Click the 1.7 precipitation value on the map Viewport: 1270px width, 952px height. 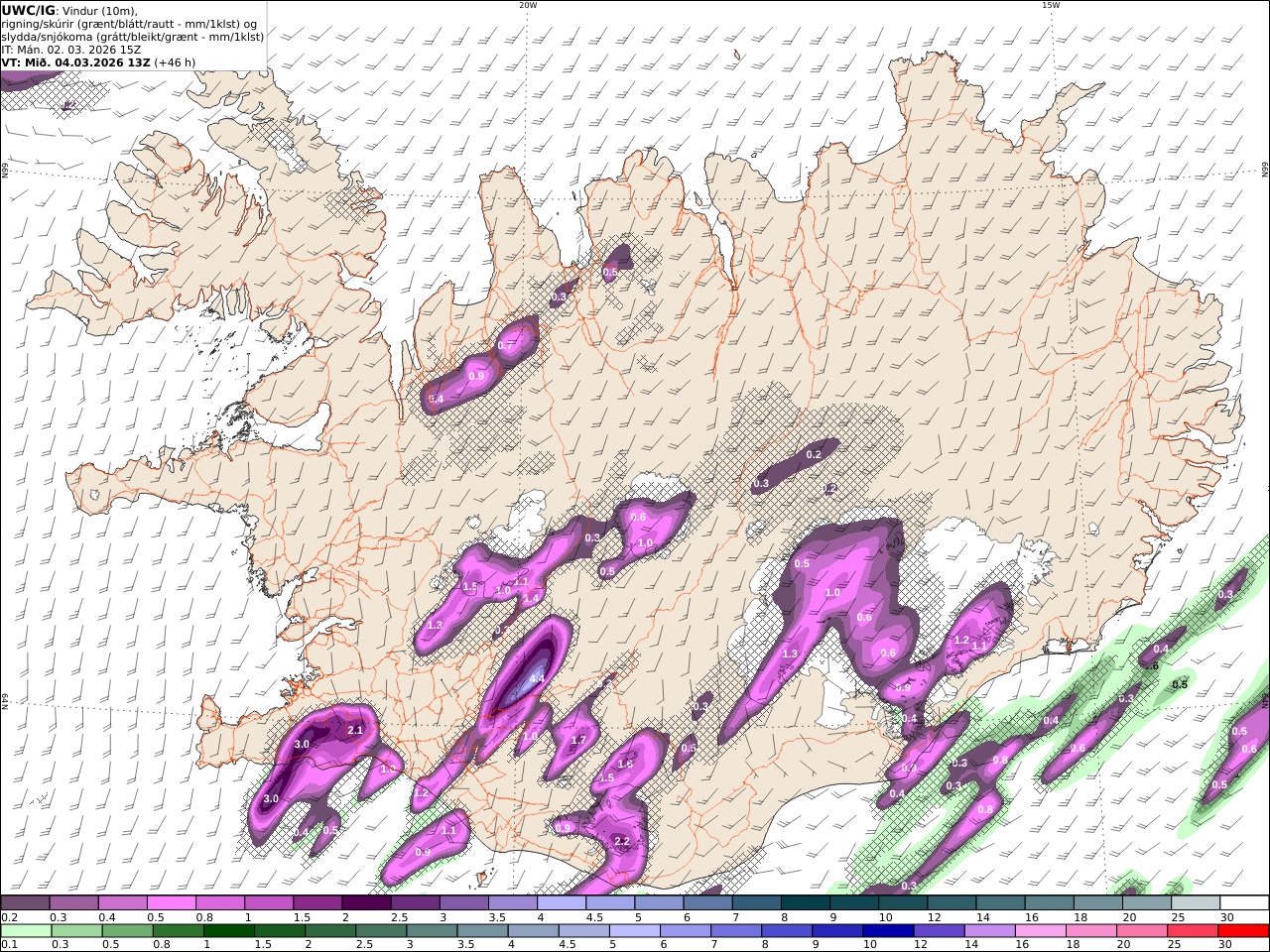[x=579, y=740]
